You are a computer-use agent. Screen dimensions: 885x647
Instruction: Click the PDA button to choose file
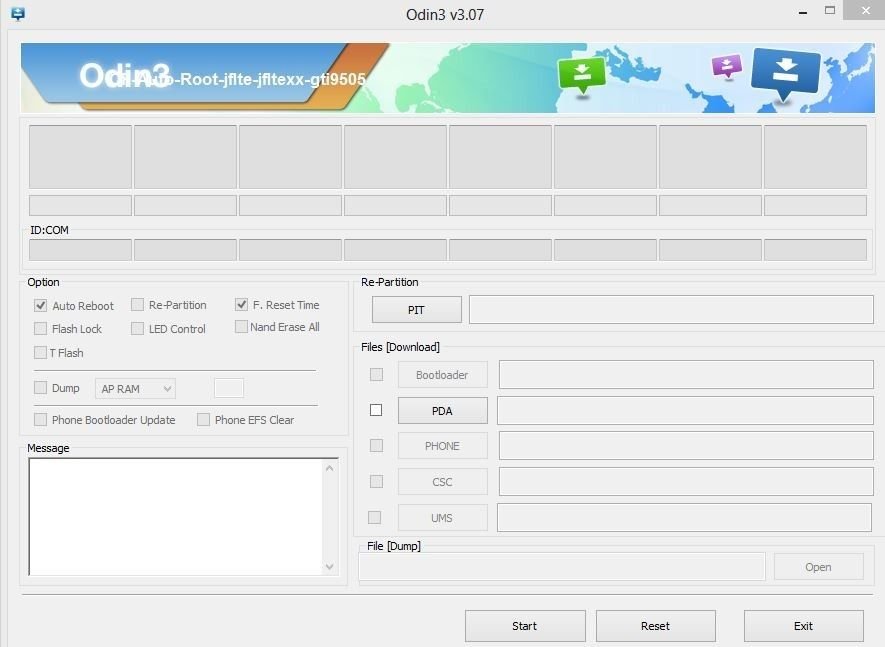(442, 410)
